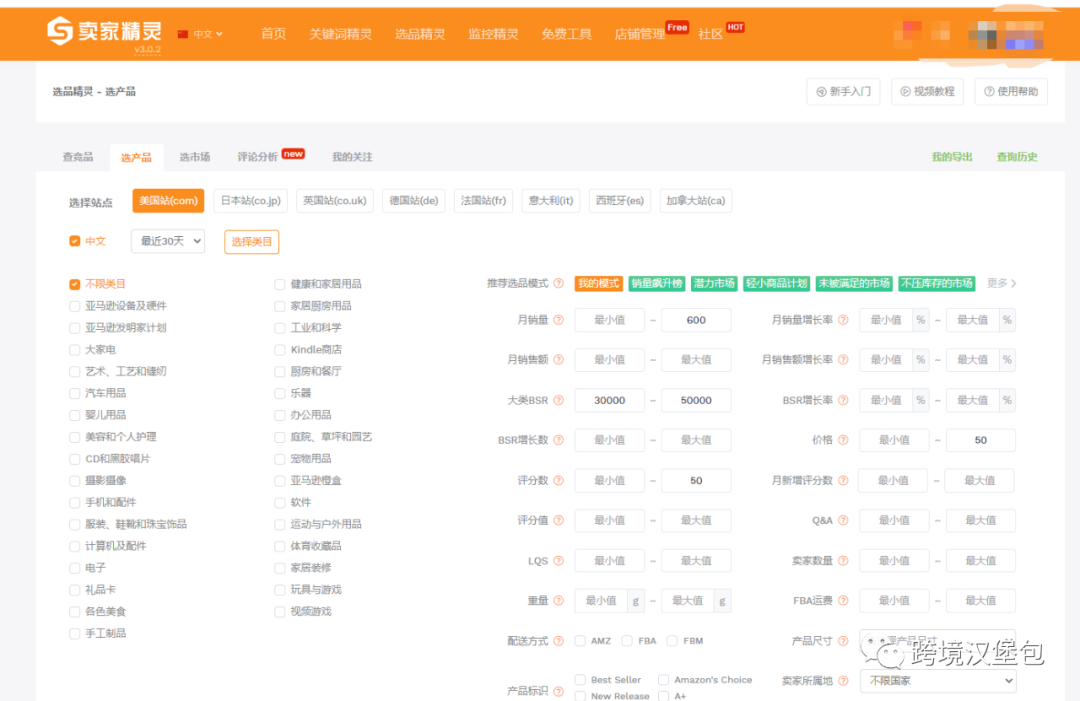The width and height of the screenshot is (1080, 701).
Task: Click the help icon beside 月销量
Action: (x=557, y=319)
